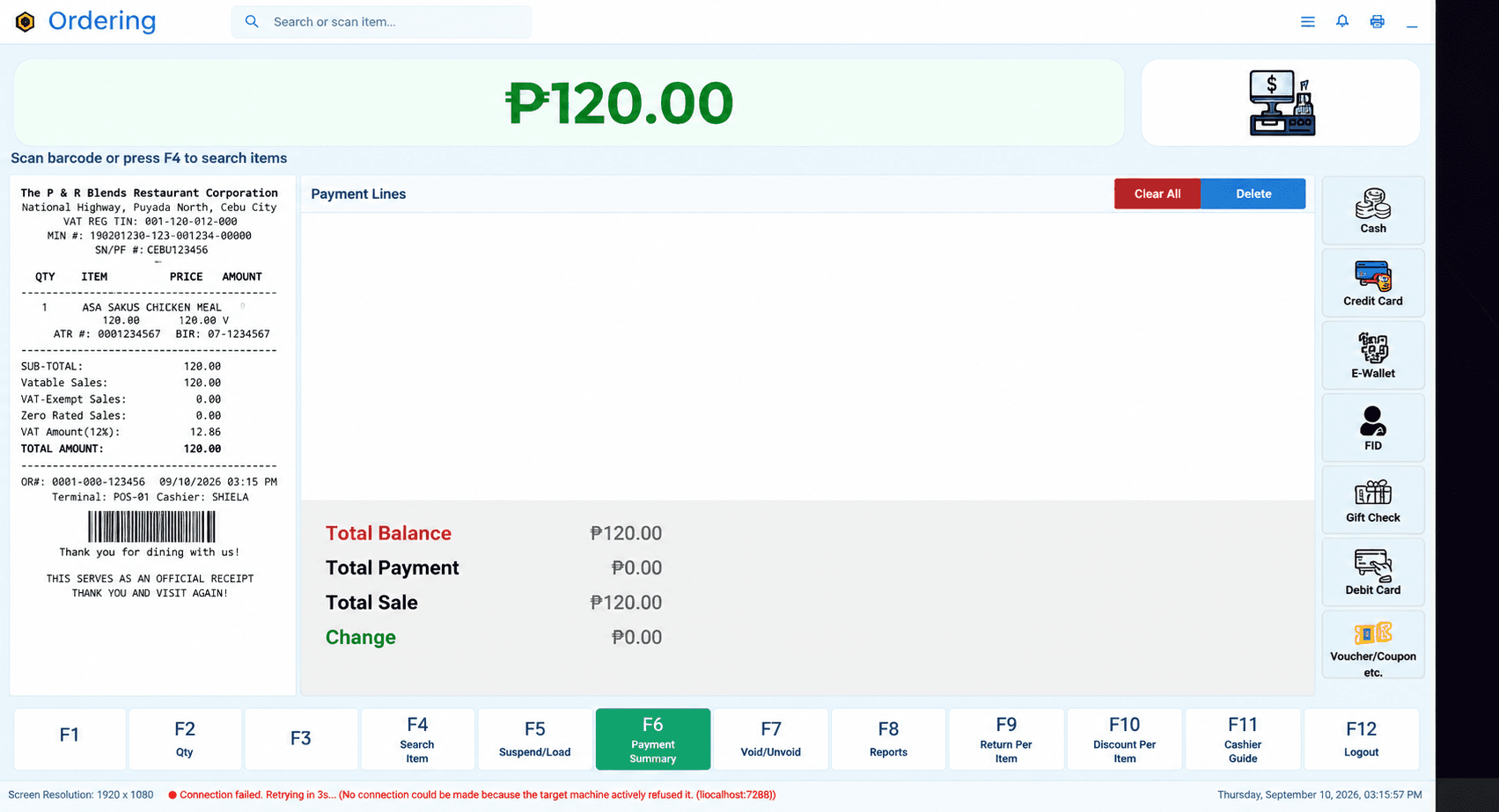Click the Payment Lines heading
1499x812 pixels.
pos(358,194)
